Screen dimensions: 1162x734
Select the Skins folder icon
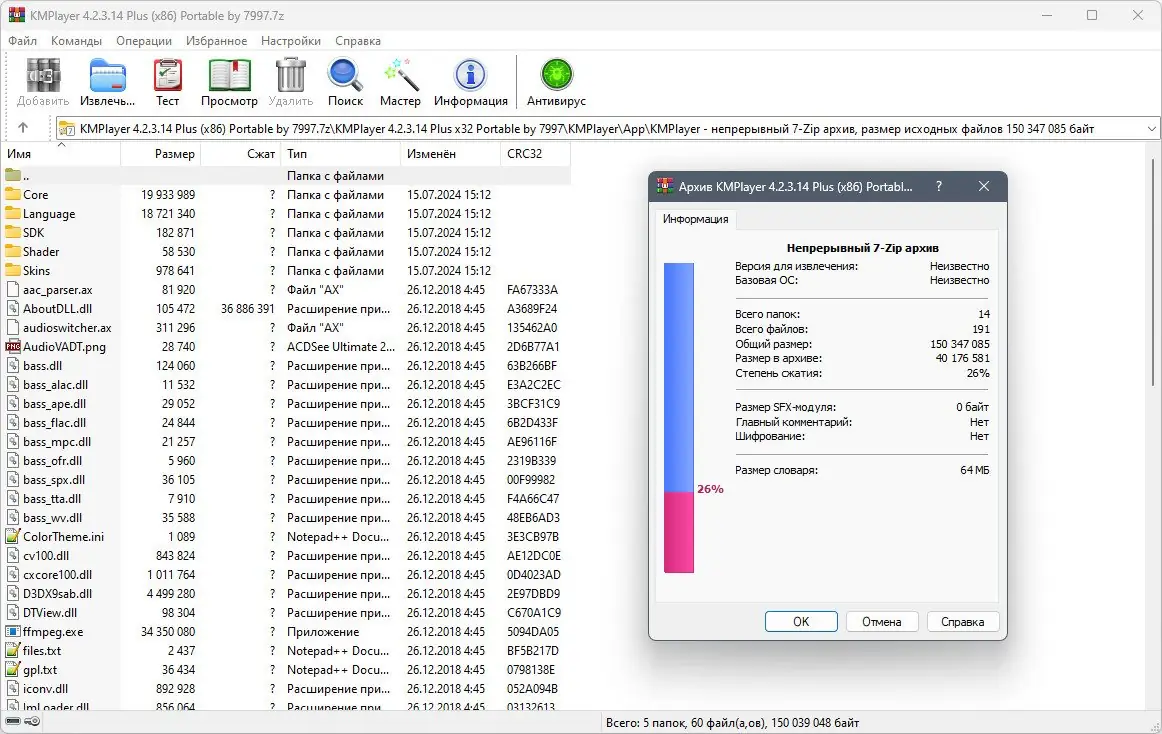[13, 271]
